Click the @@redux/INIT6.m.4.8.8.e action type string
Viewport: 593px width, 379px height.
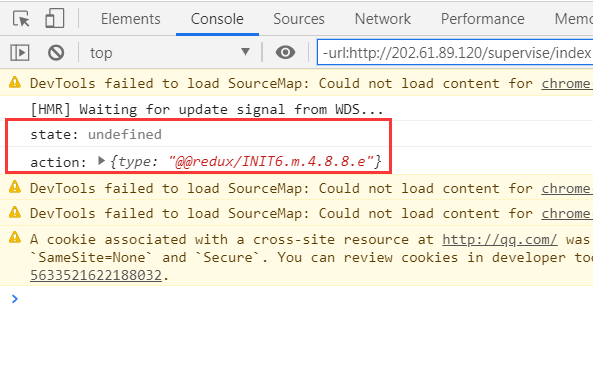point(271,162)
